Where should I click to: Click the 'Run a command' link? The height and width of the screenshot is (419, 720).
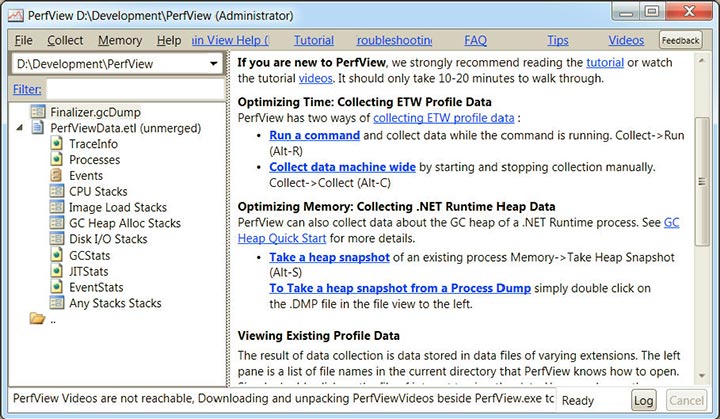(315, 136)
